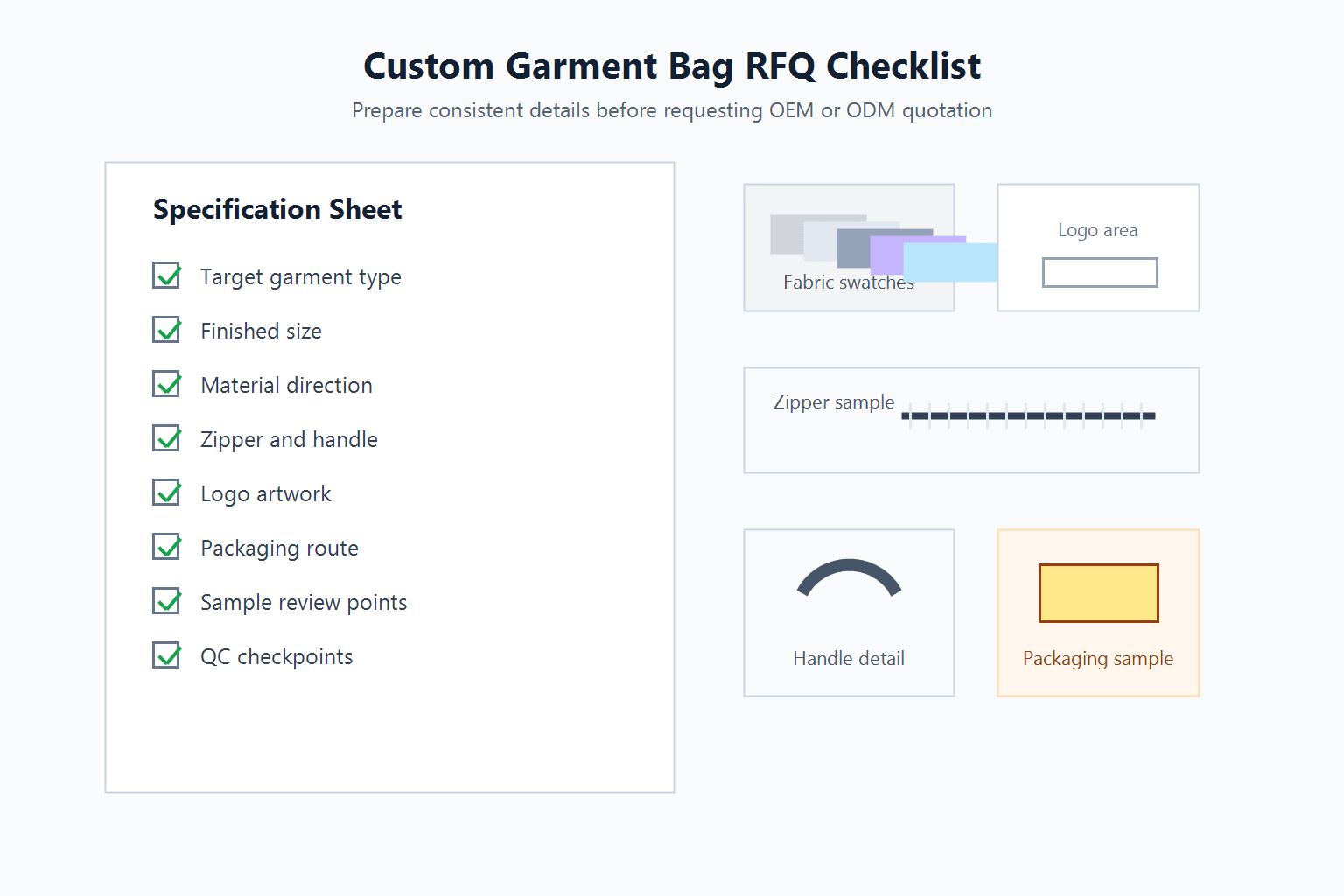
Task: Click the 'Packaging sample' label
Action: pyautogui.click(x=1098, y=659)
